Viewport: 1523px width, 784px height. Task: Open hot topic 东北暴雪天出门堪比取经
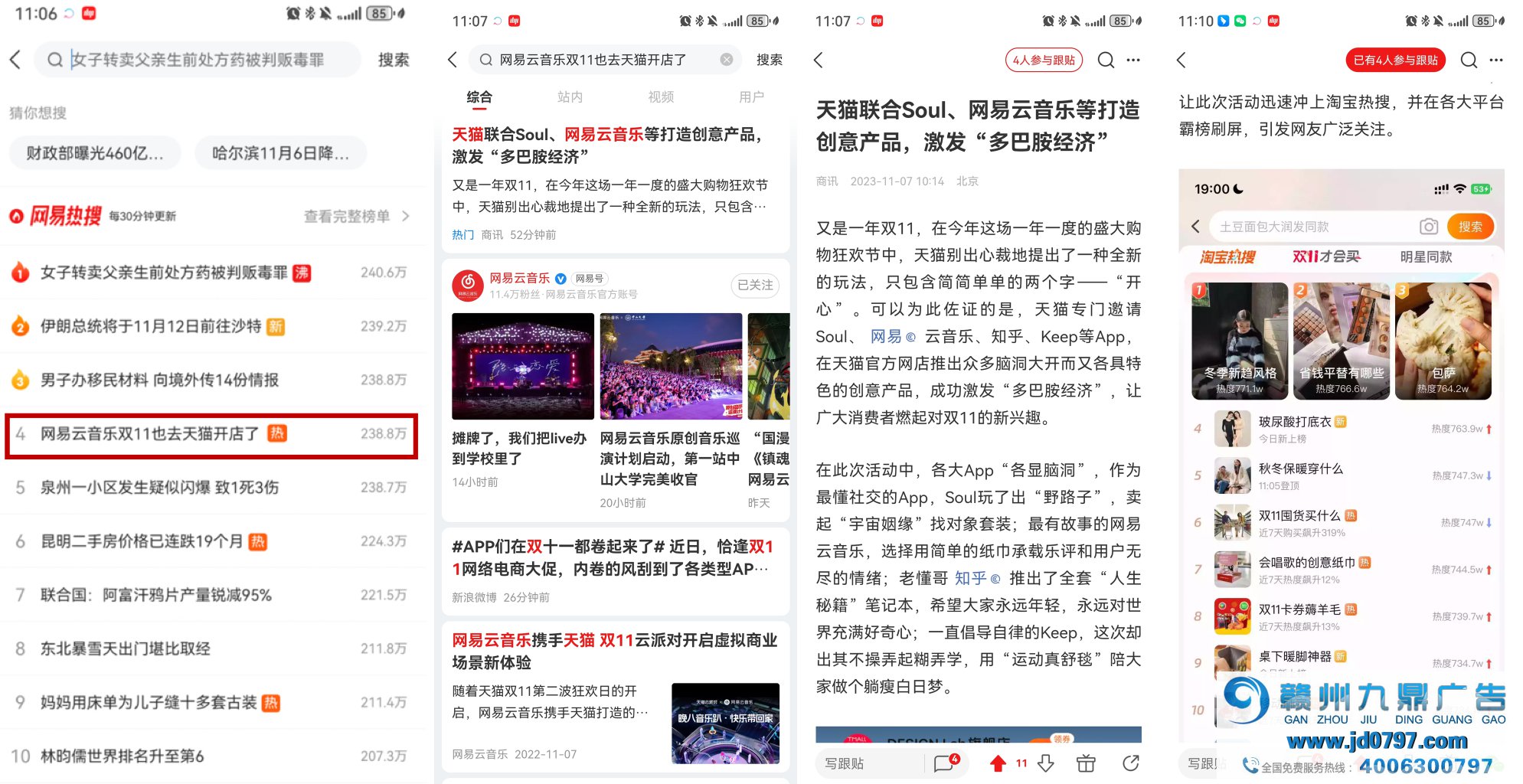211,648
